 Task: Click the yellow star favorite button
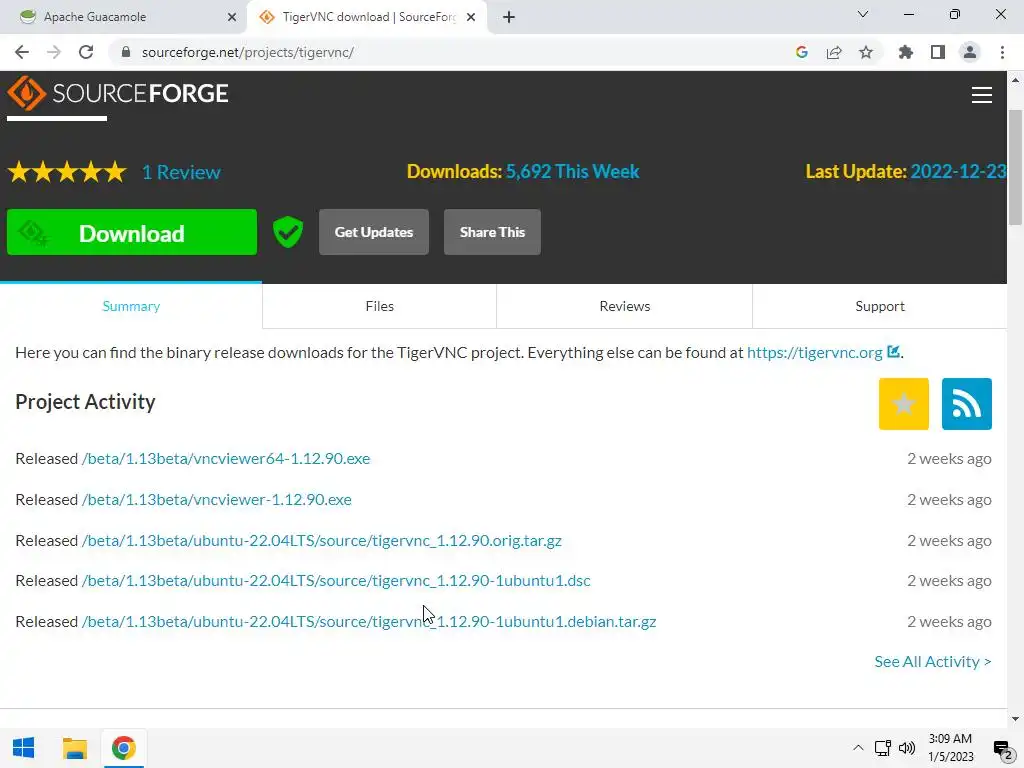(x=904, y=404)
